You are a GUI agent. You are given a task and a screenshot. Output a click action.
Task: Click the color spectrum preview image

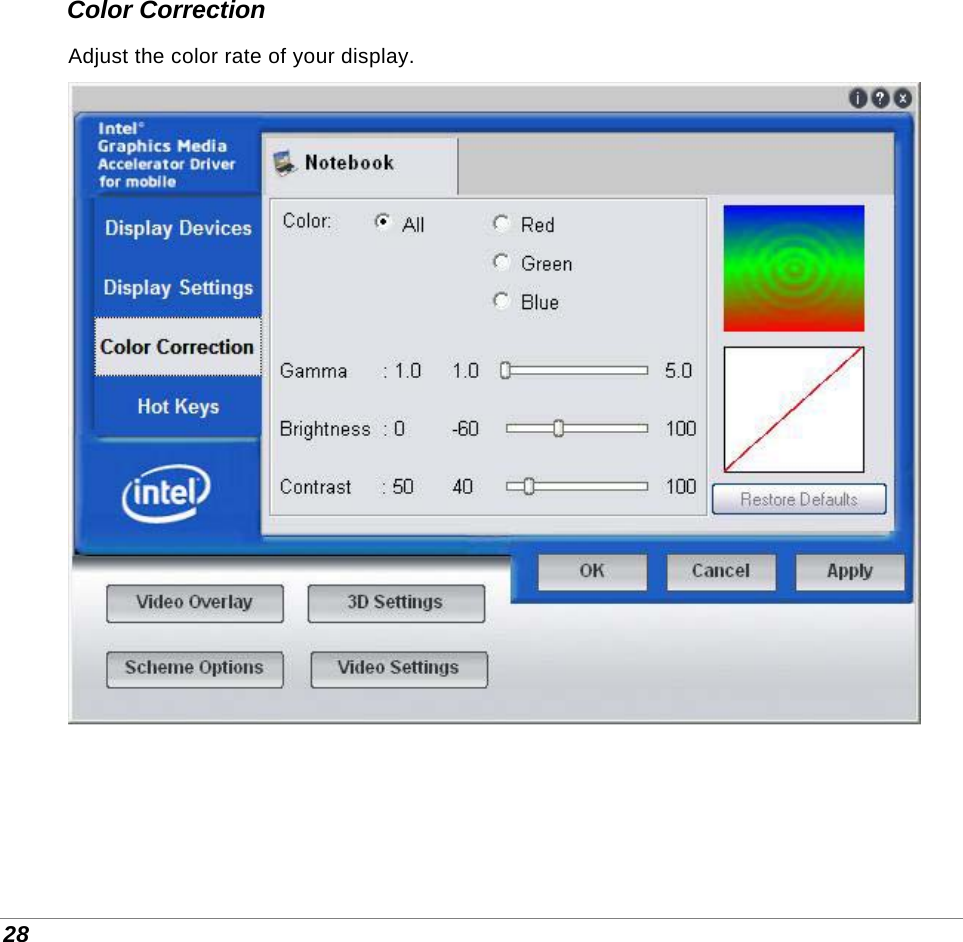(x=793, y=266)
